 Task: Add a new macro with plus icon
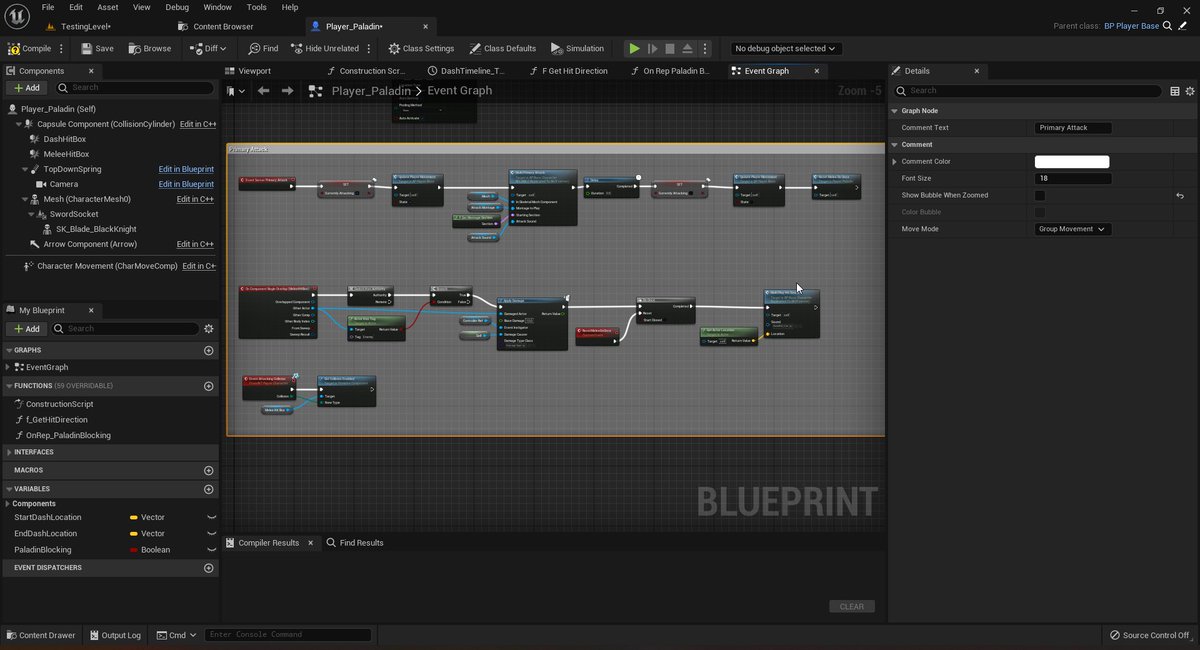point(208,470)
